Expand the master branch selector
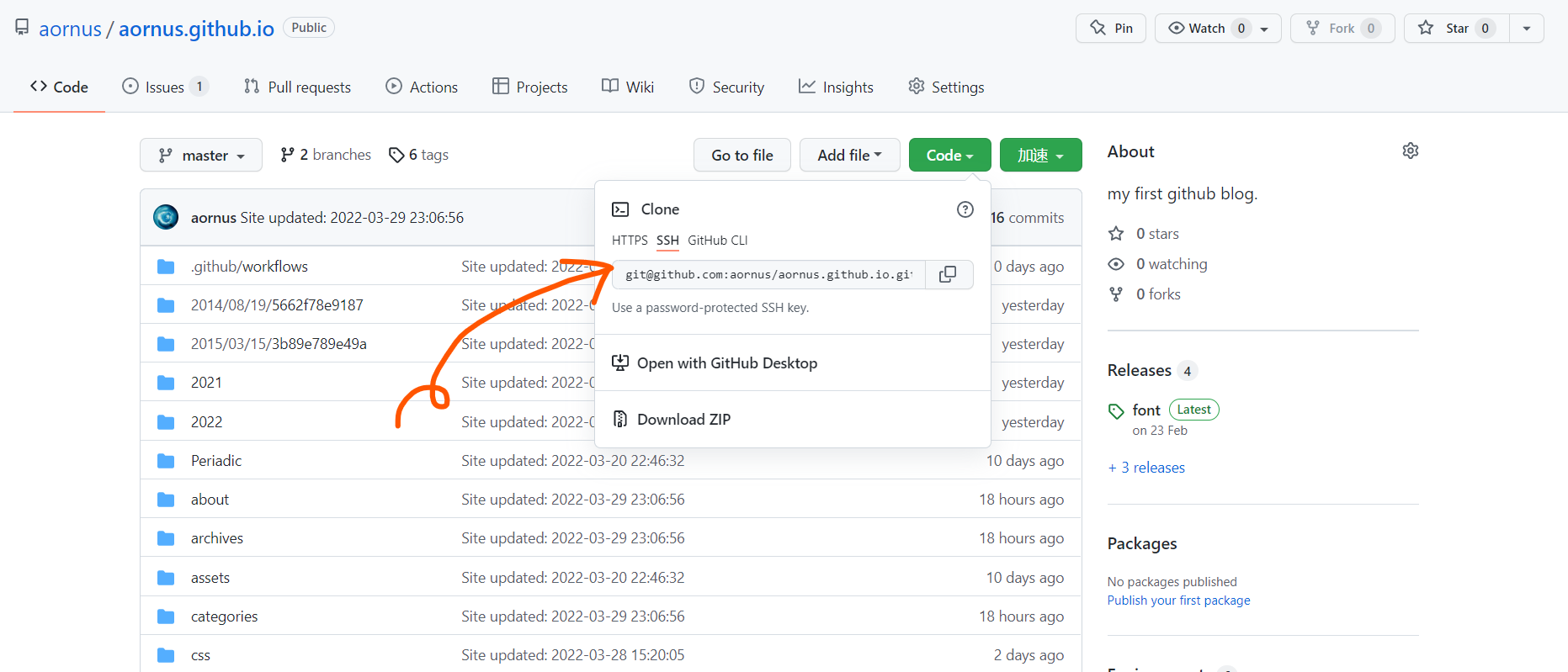 click(x=201, y=156)
